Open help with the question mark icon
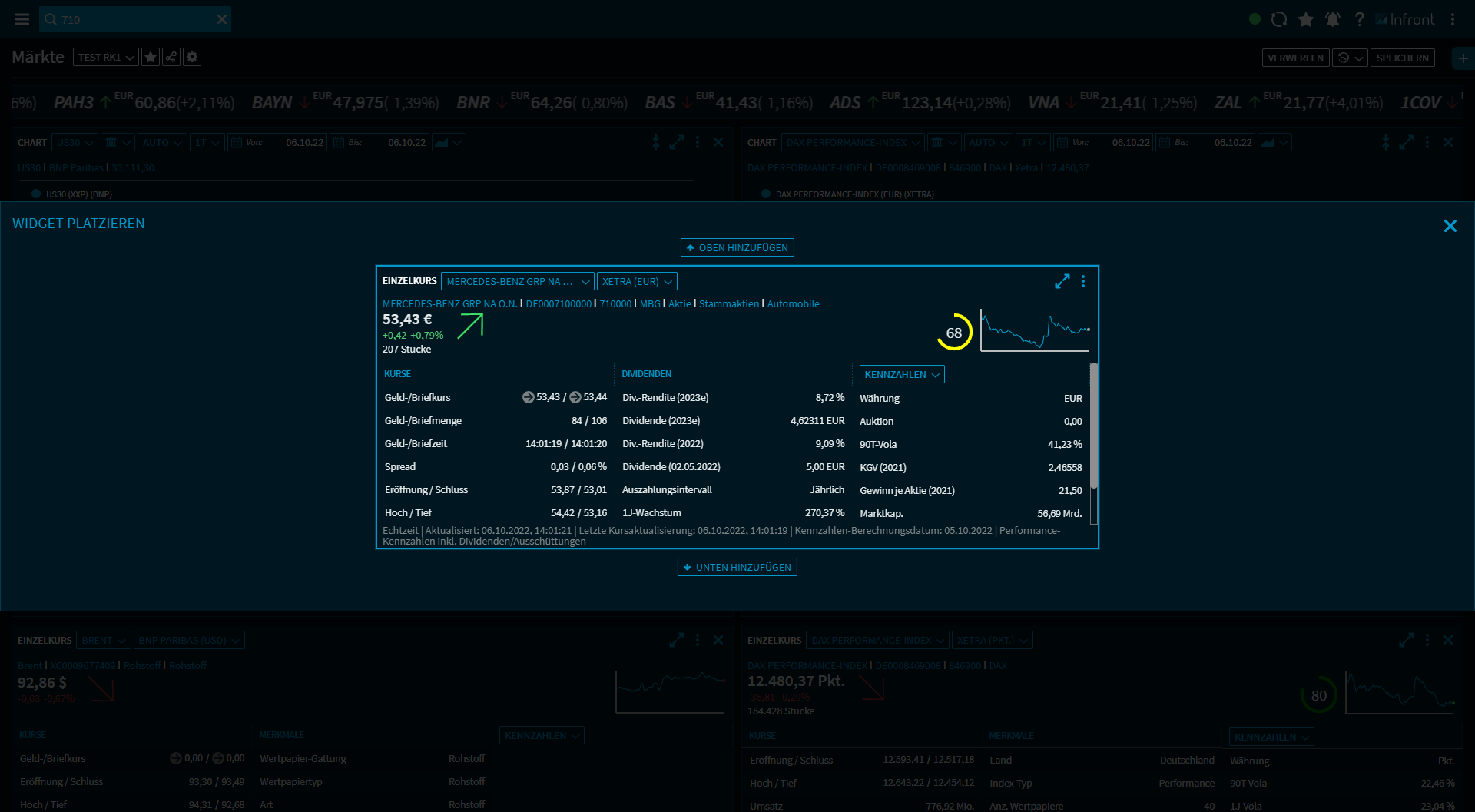This screenshot has width=1475, height=812. [1360, 19]
